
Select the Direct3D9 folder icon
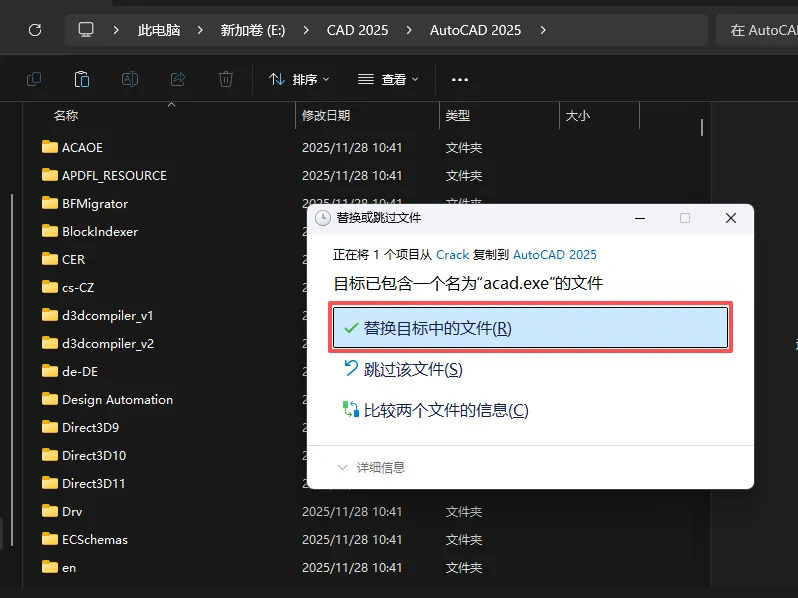tap(49, 427)
